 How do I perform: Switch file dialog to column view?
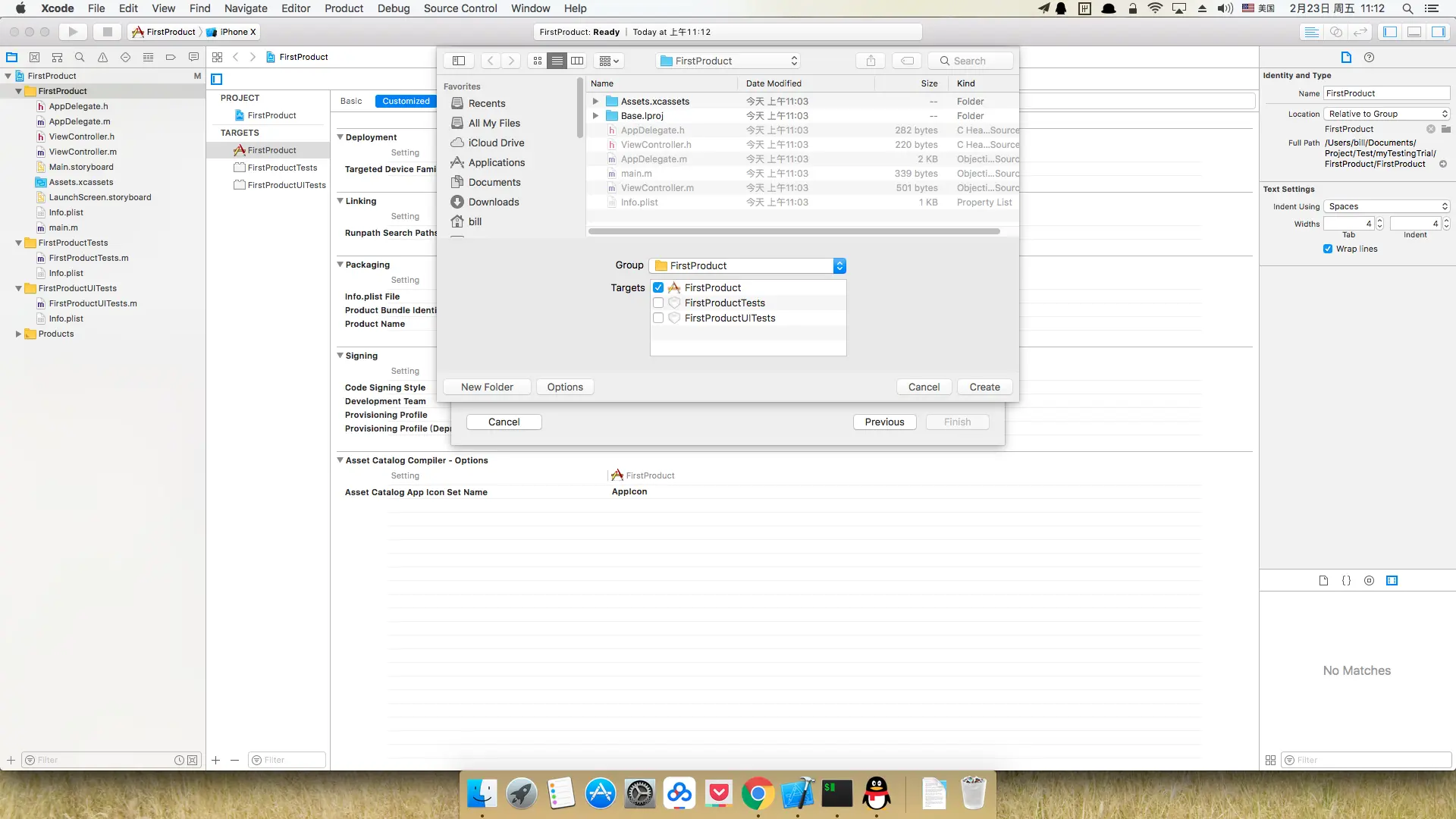pos(577,61)
